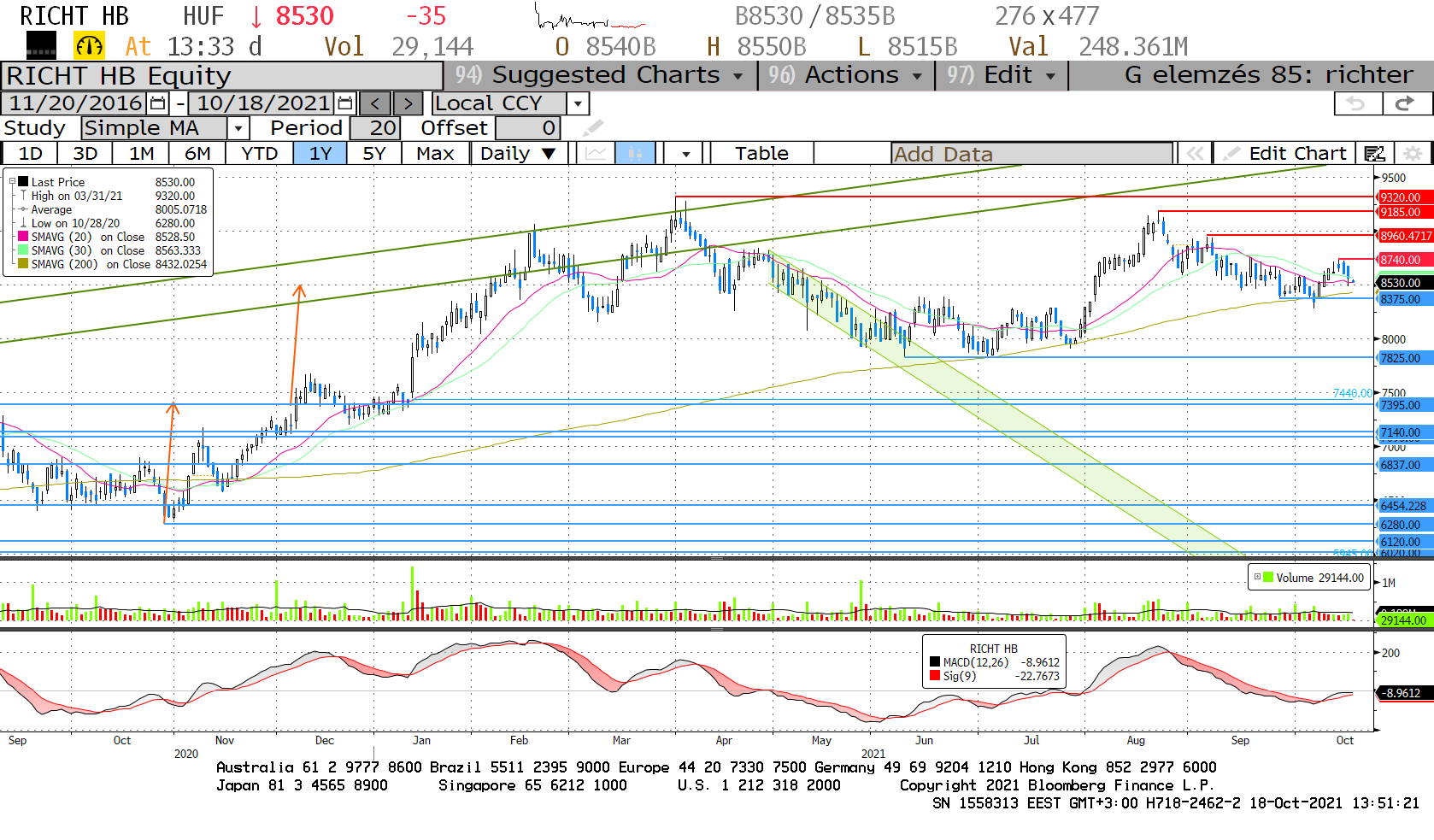Open the end date calendar picker

pos(345,103)
